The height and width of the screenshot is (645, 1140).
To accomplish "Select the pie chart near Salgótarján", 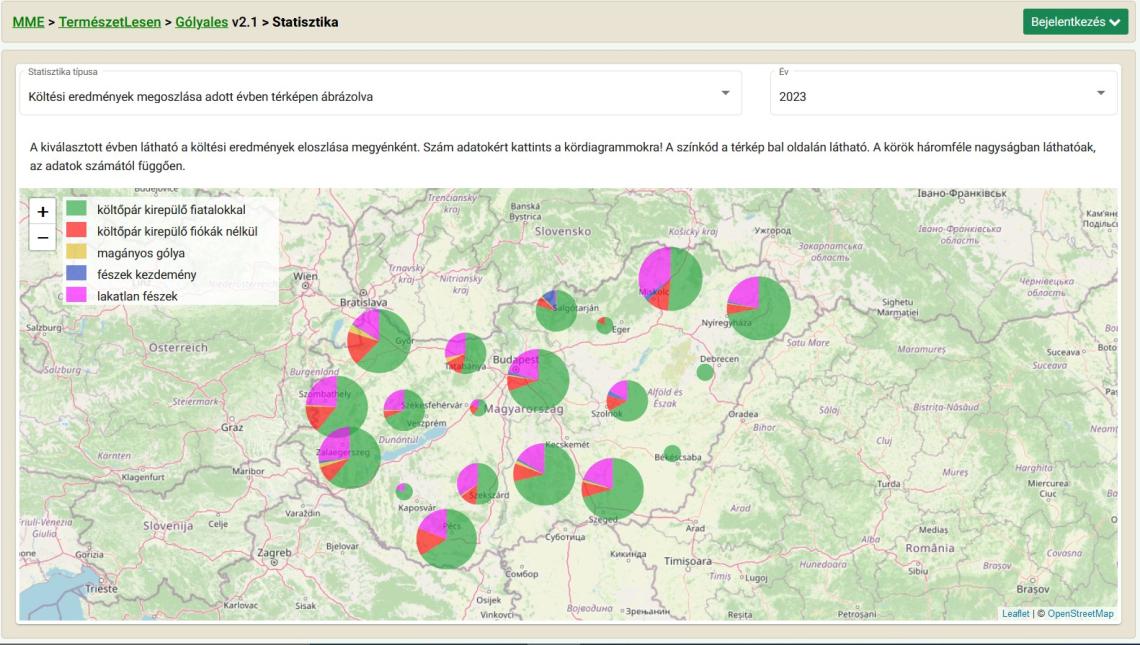I will (556, 311).
